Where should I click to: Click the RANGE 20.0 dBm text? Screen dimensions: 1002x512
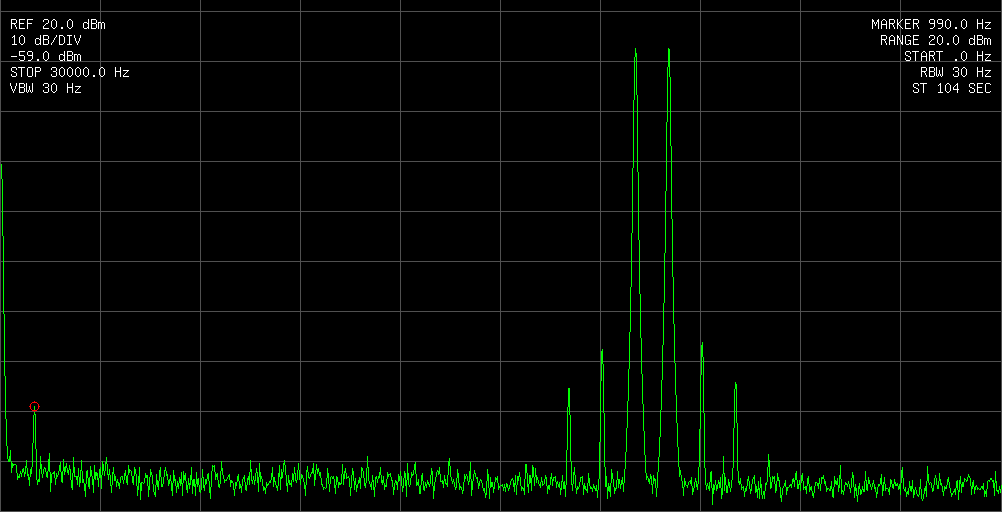(x=936, y=41)
